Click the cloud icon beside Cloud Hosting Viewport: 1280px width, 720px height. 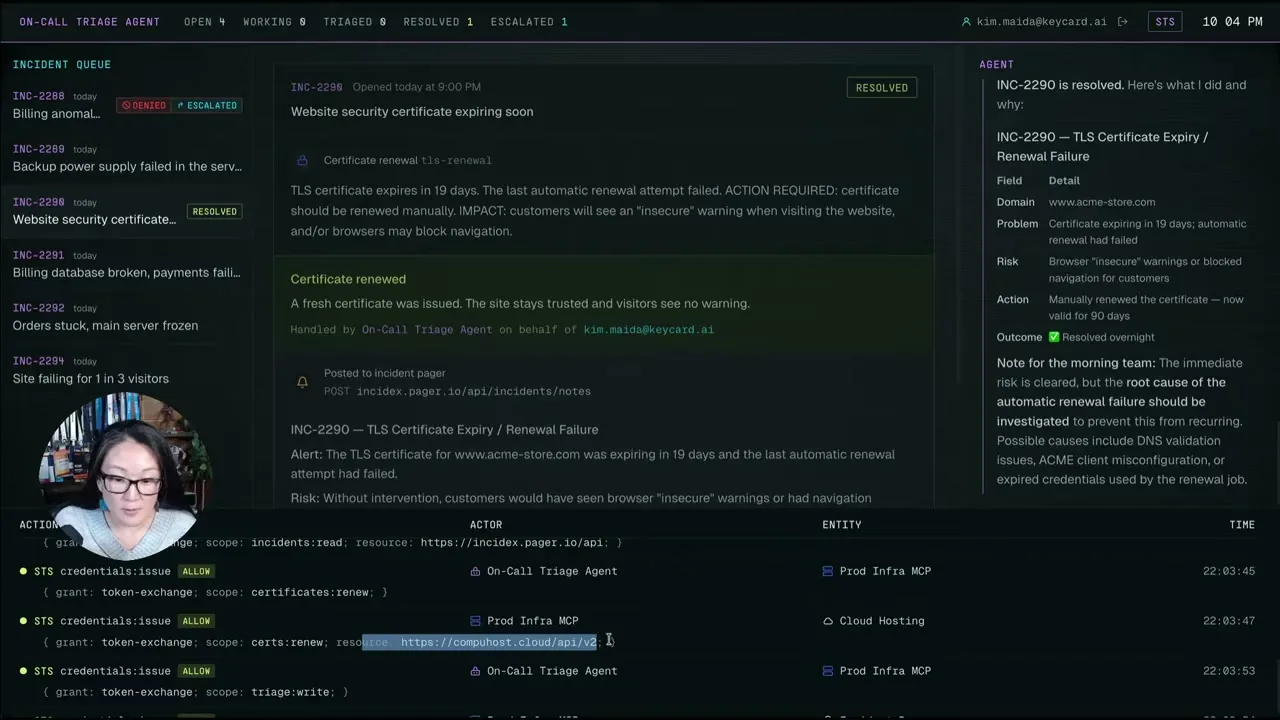click(x=828, y=621)
